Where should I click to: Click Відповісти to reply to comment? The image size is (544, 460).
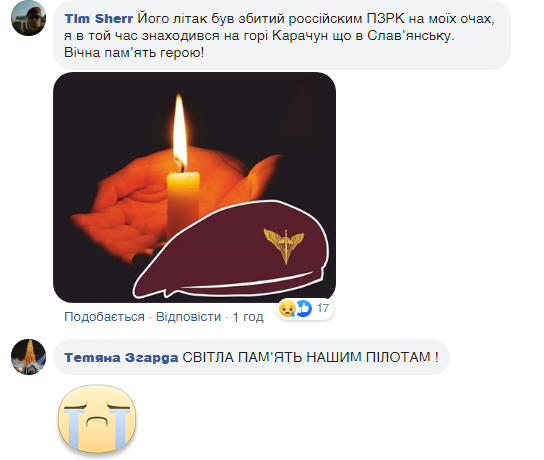coord(188,317)
